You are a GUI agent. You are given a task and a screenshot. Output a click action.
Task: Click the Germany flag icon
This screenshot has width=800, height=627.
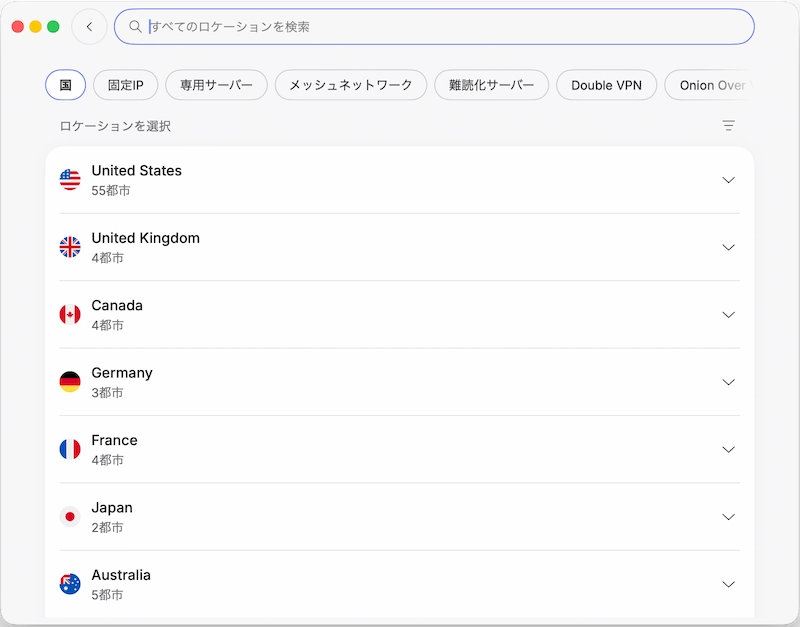click(x=70, y=382)
